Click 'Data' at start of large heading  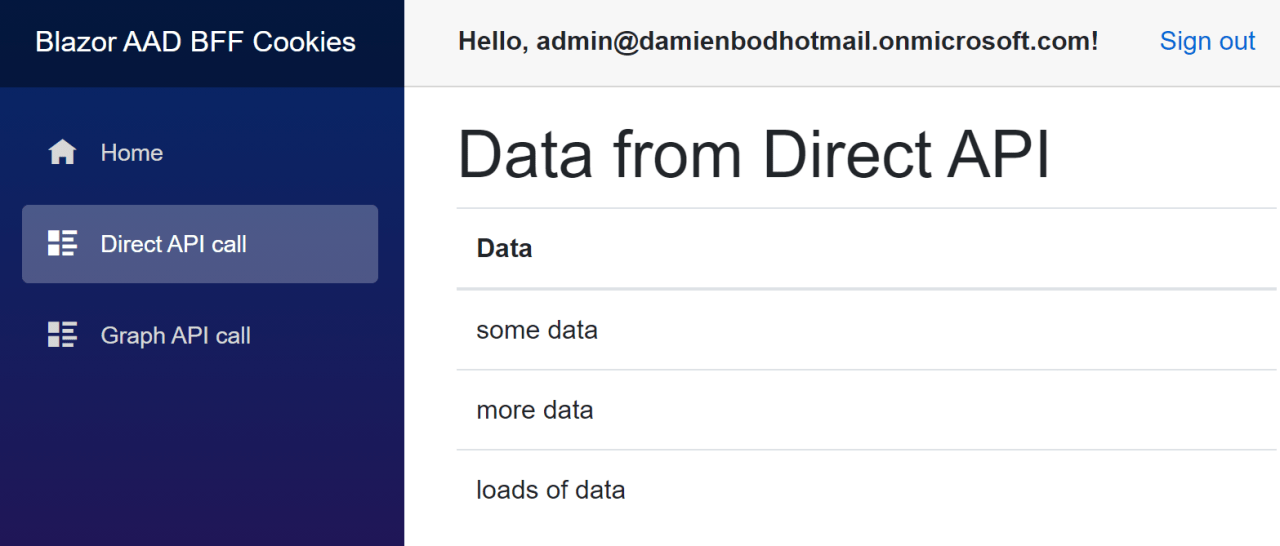(526, 156)
